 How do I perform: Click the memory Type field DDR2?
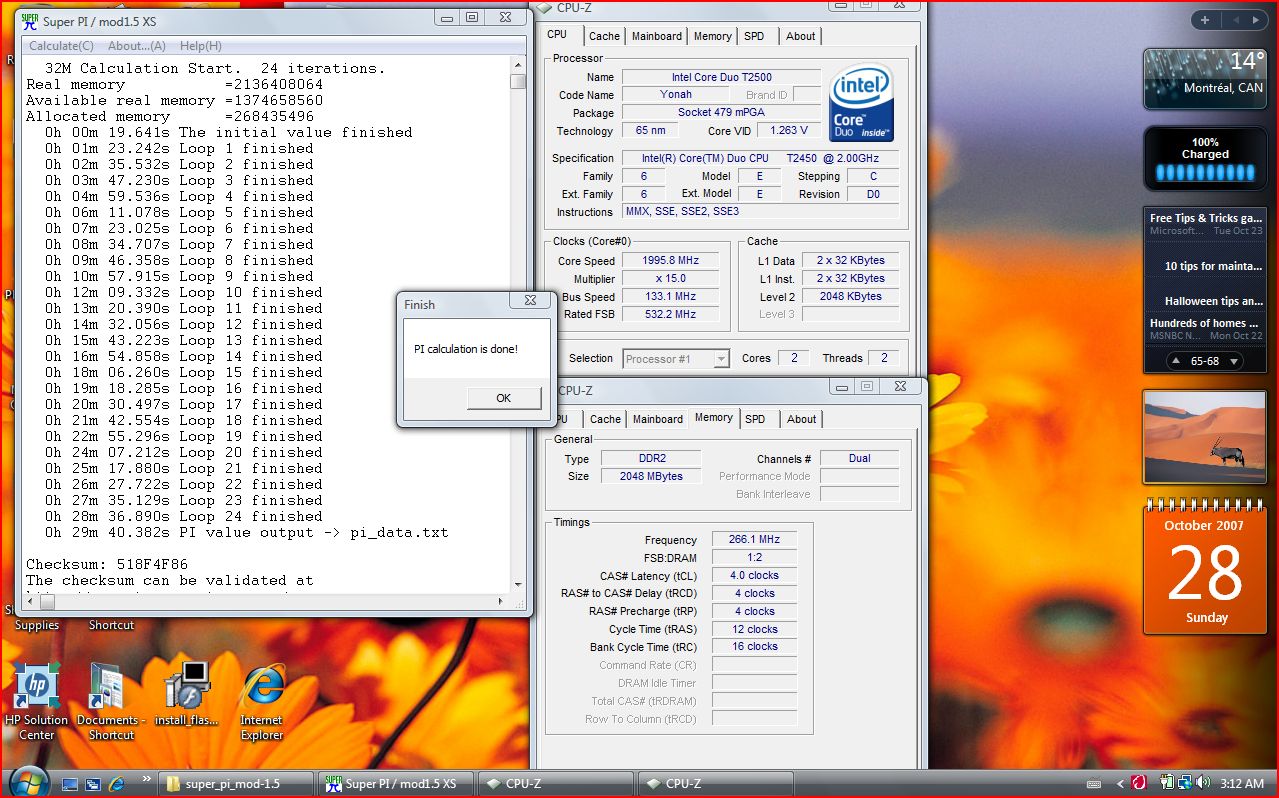(x=650, y=458)
